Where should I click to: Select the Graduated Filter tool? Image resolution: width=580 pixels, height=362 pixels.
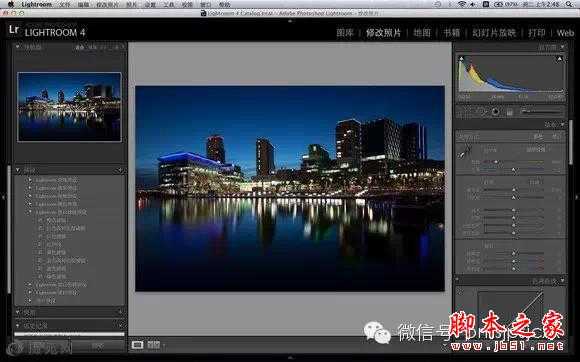pyautogui.click(x=509, y=112)
